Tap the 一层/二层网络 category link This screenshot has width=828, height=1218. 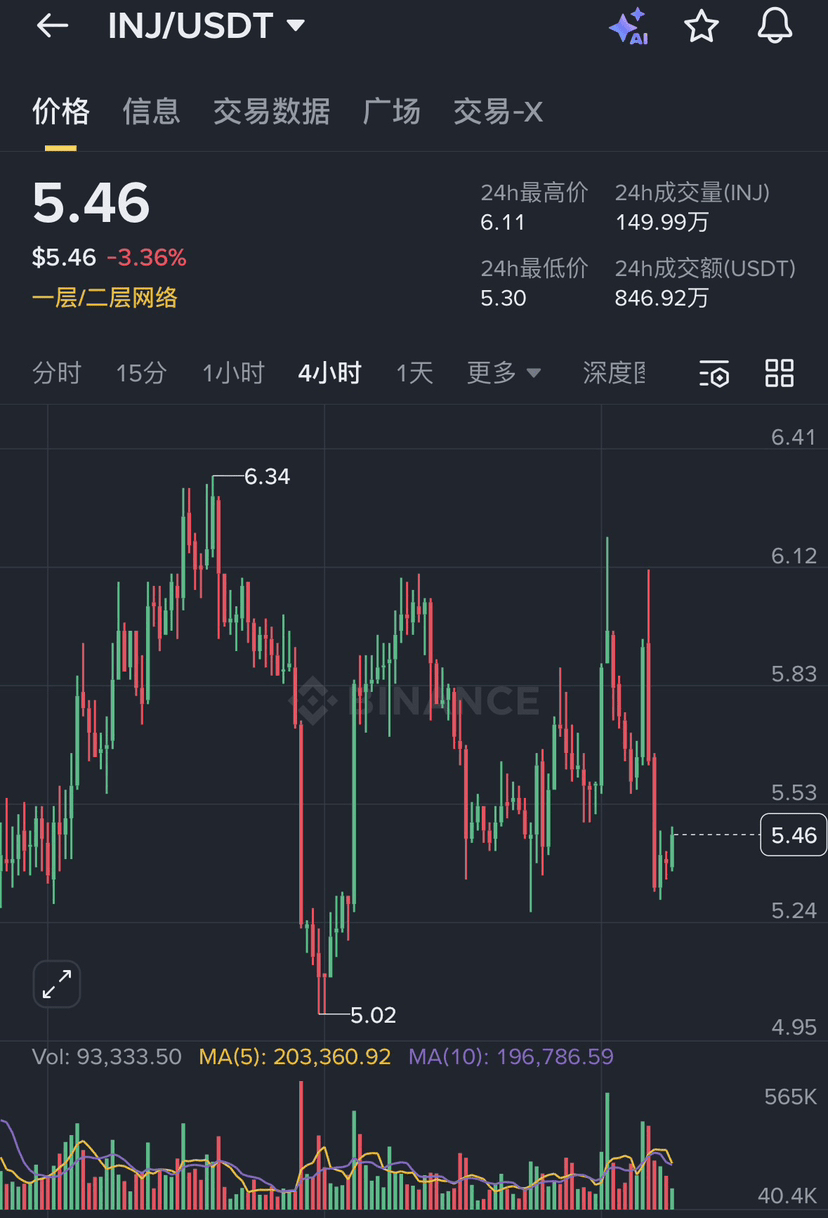click(x=105, y=297)
